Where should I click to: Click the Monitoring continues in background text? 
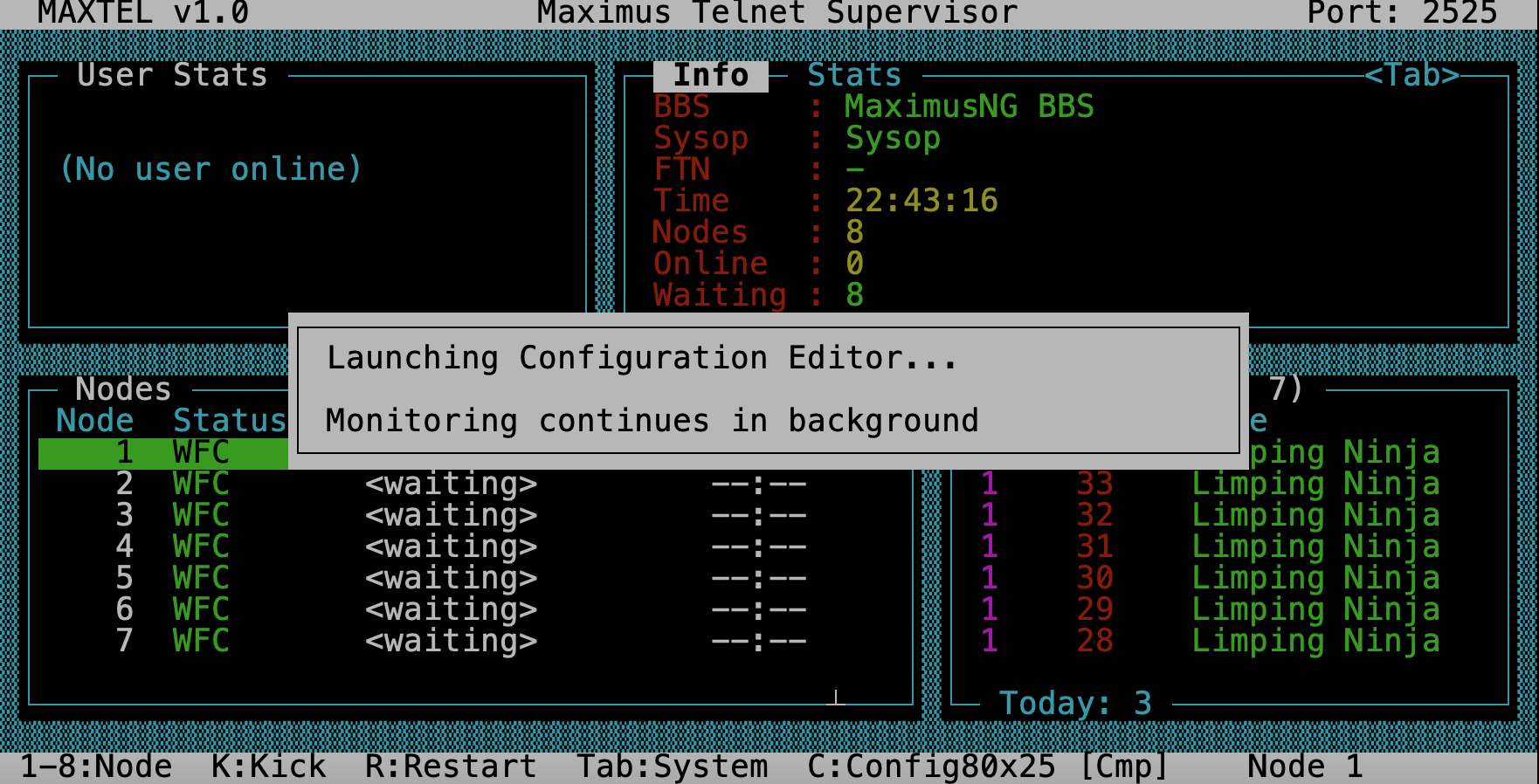[x=652, y=422]
